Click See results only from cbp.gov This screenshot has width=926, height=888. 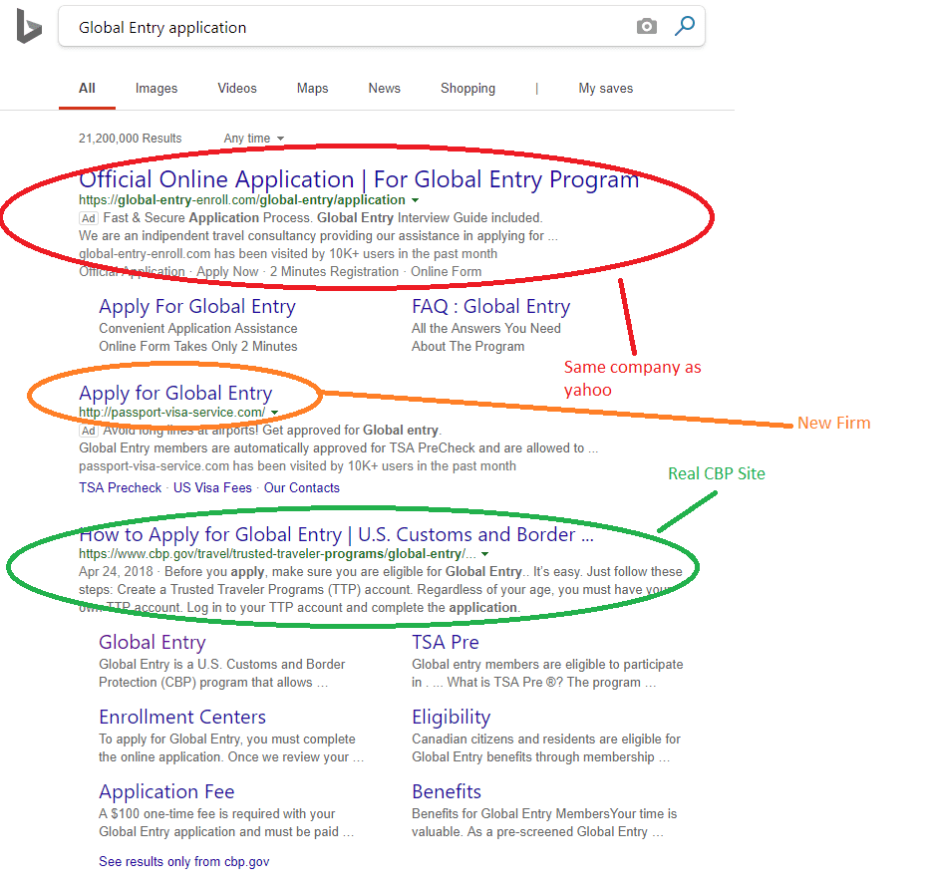[x=184, y=861]
